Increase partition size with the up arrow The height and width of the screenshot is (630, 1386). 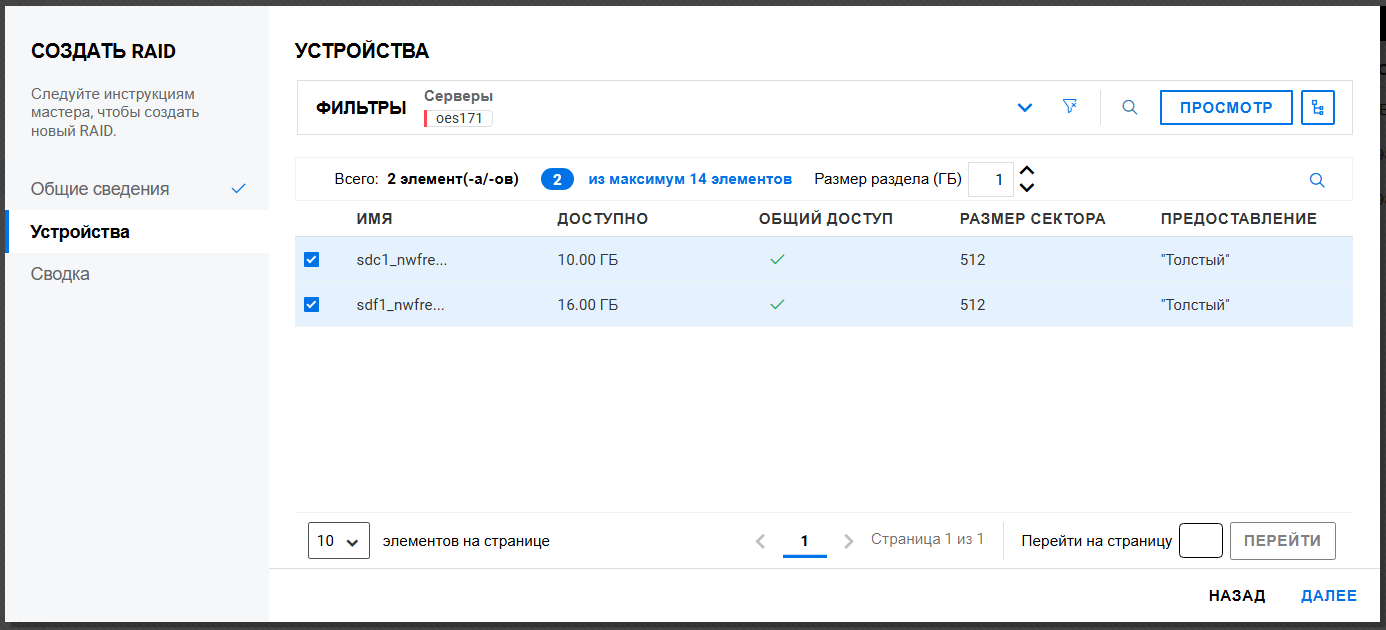(1026, 171)
